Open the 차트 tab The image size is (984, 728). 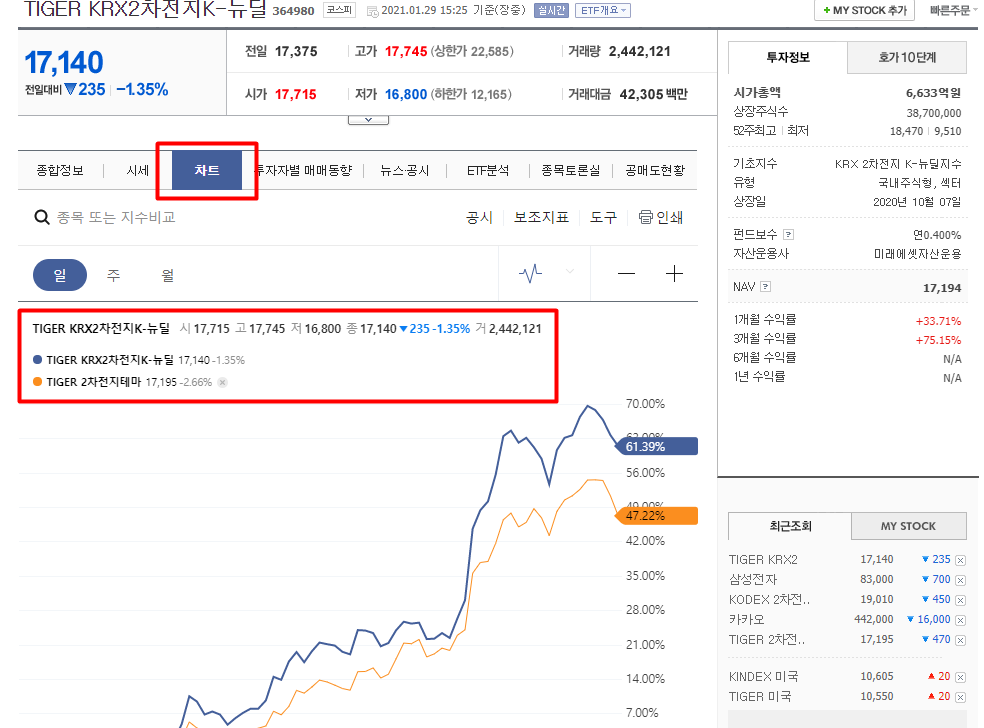point(206,170)
